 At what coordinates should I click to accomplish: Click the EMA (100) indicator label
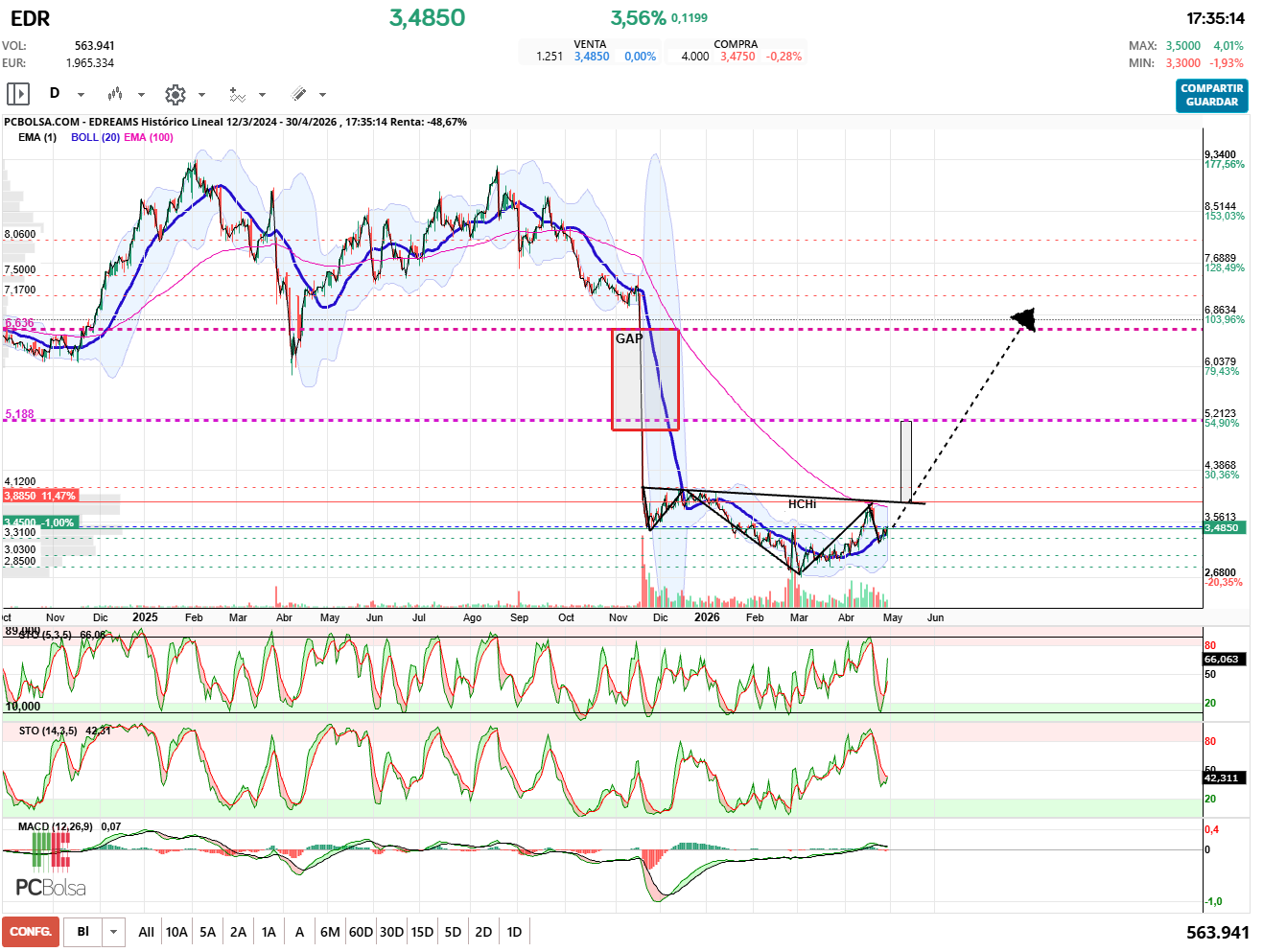tap(149, 137)
